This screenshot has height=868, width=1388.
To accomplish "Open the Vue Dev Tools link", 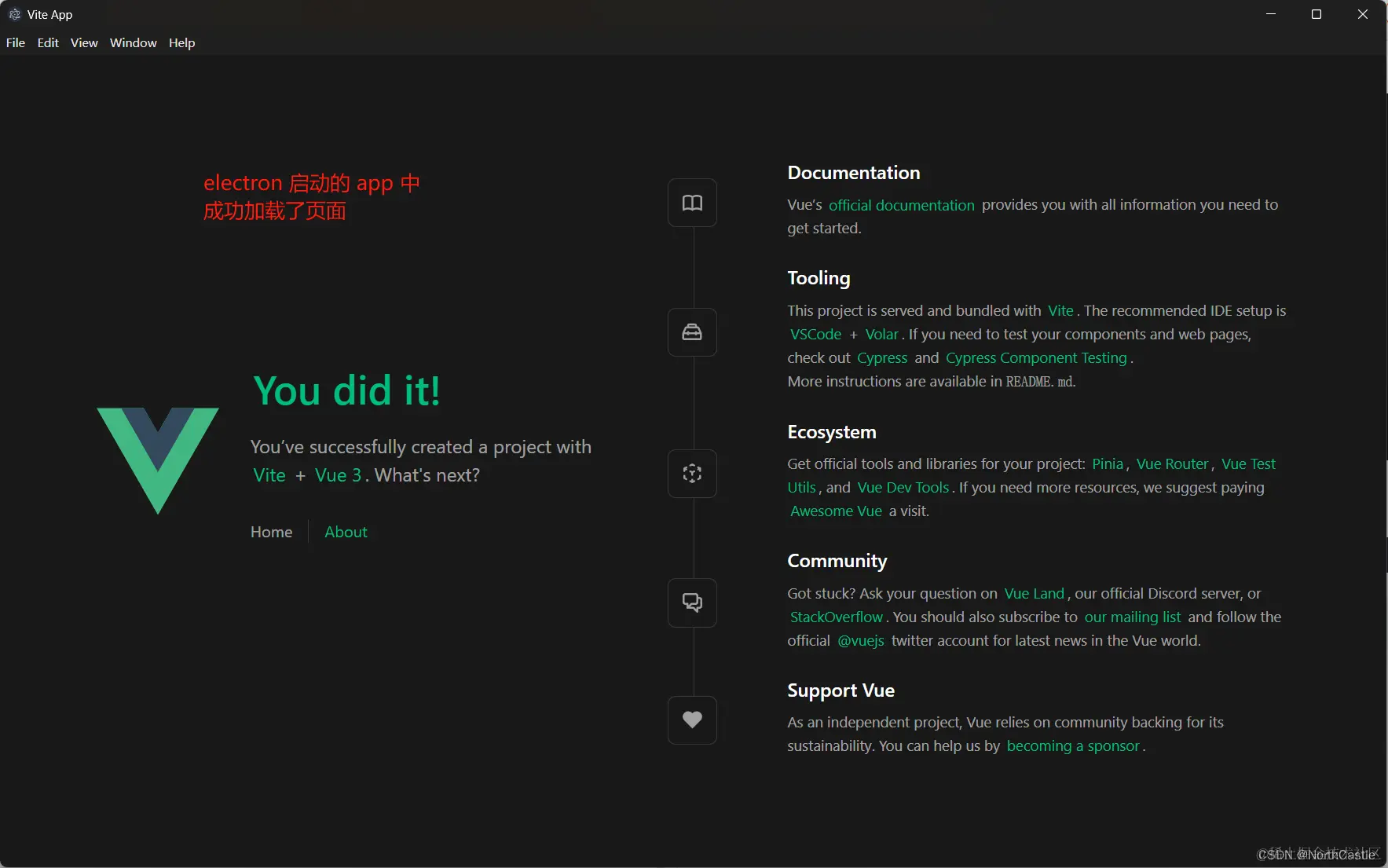I will (903, 487).
